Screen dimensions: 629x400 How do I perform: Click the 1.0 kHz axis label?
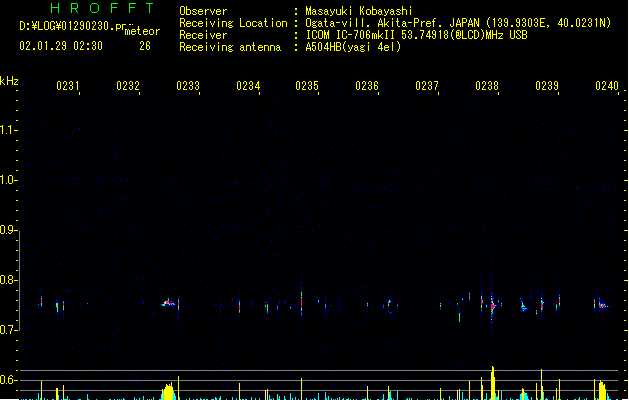(8, 180)
